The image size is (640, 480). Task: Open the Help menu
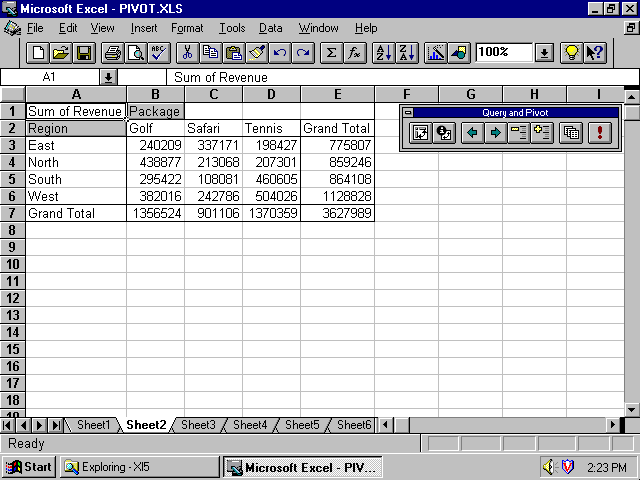tap(366, 28)
